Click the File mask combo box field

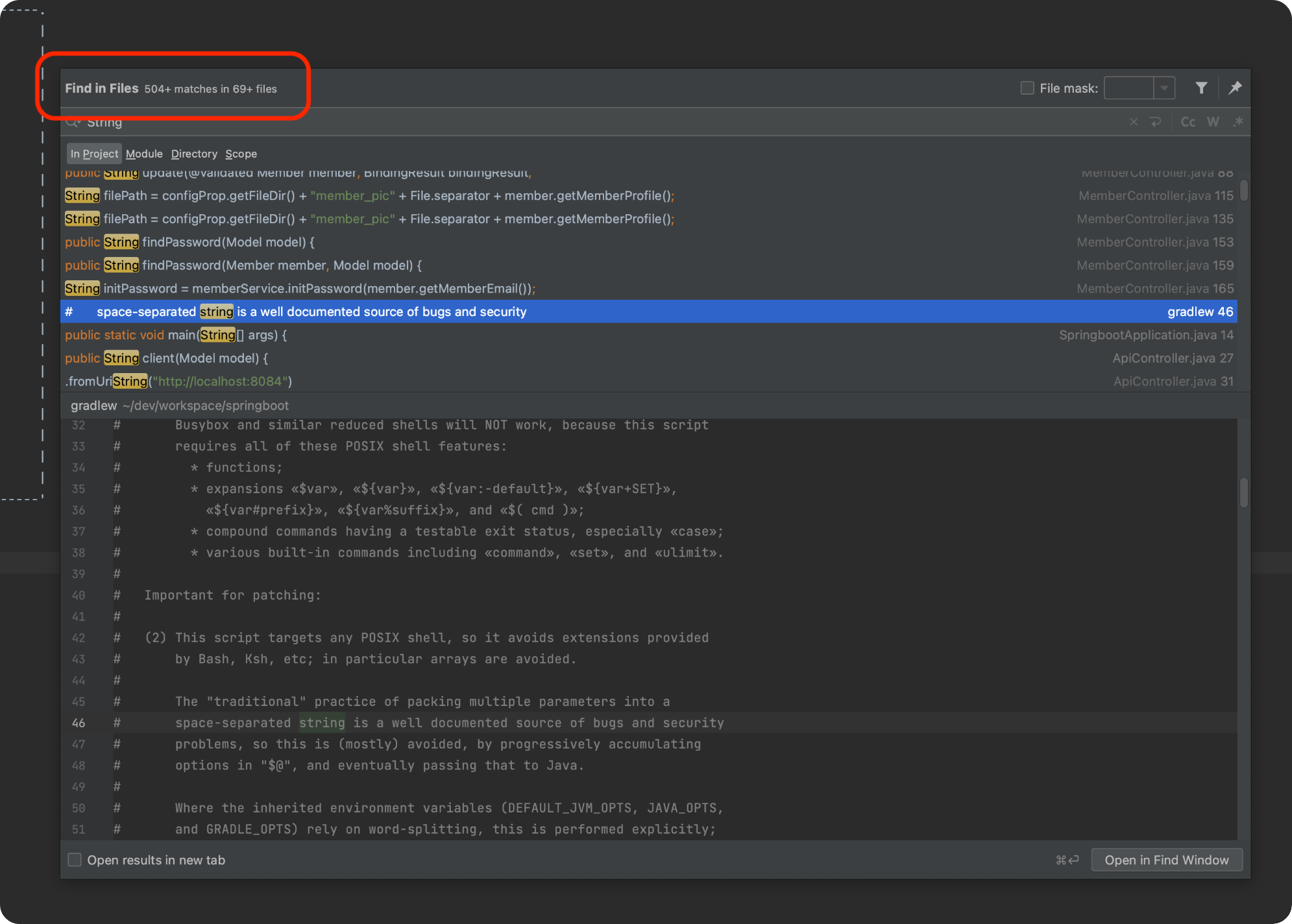(1128, 88)
